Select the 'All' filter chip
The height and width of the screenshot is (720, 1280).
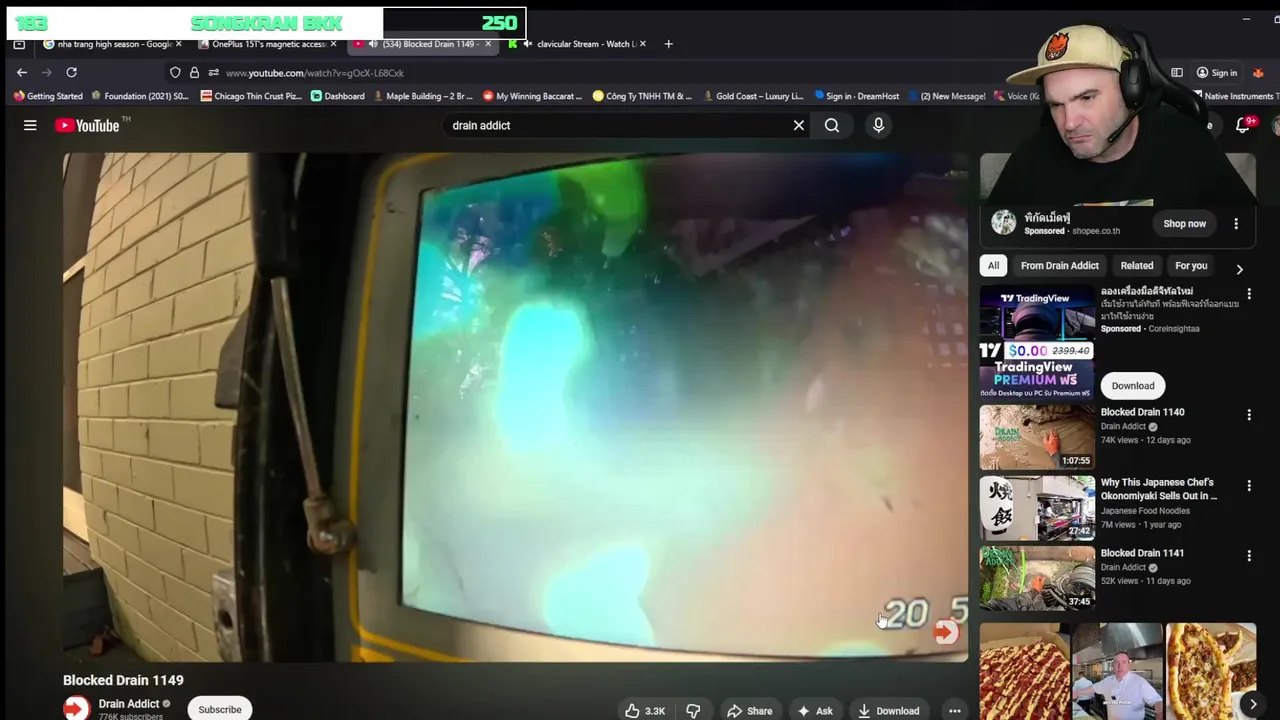click(x=993, y=265)
